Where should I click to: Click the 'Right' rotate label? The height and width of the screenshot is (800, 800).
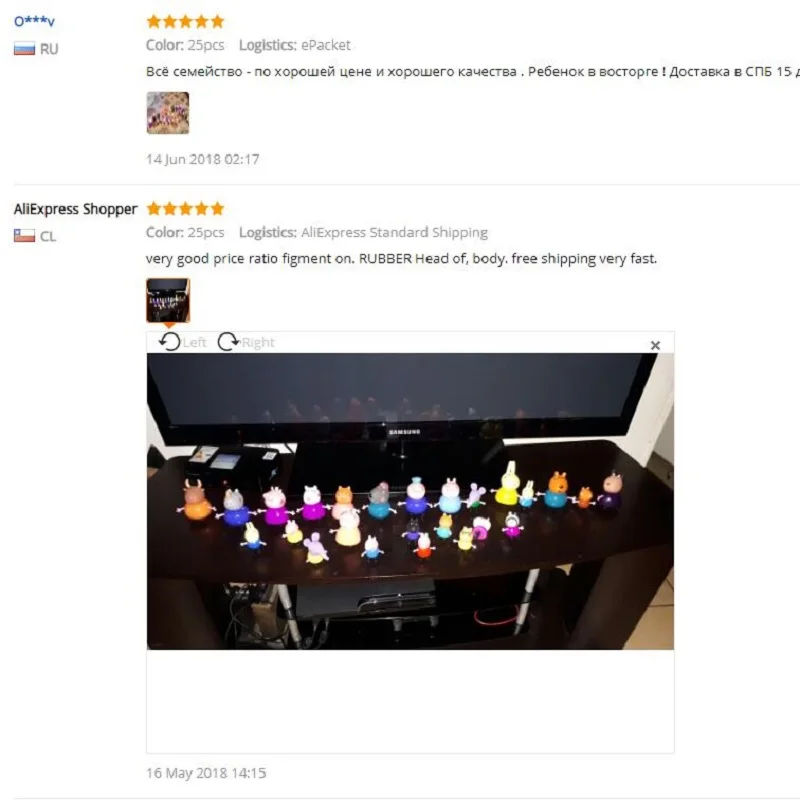pyautogui.click(x=258, y=343)
